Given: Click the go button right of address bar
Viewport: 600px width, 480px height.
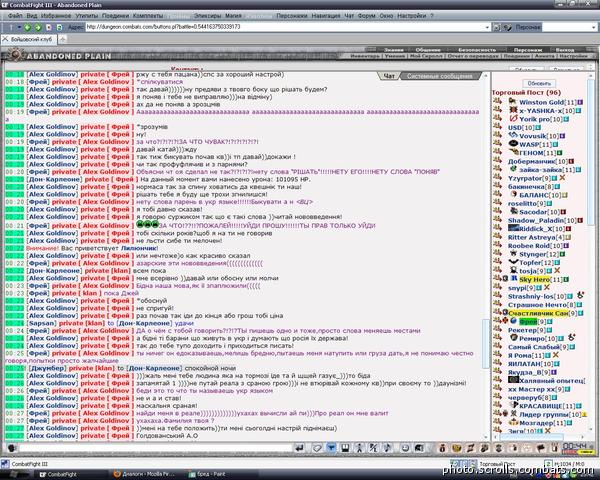Looking at the screenshot, I should coord(497,27).
